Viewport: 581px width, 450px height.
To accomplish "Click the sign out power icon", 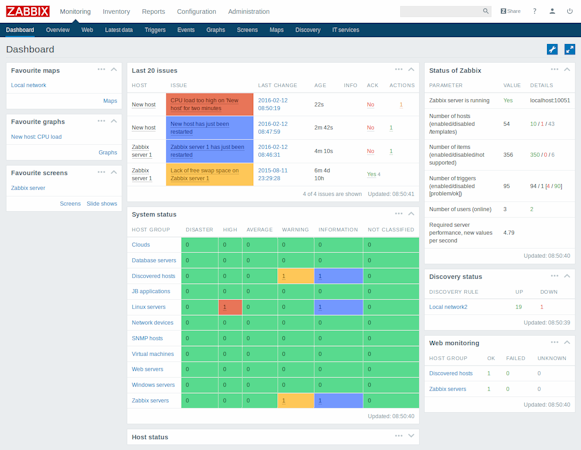I will click(570, 11).
